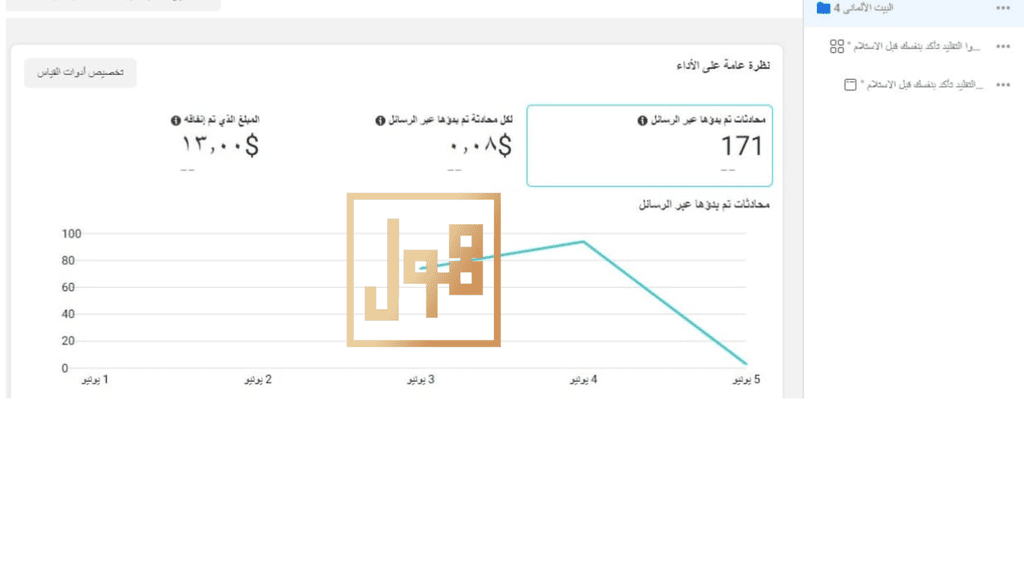Select the ad set row in campaign tree
The width and height of the screenshot is (1024, 577).
[914, 46]
